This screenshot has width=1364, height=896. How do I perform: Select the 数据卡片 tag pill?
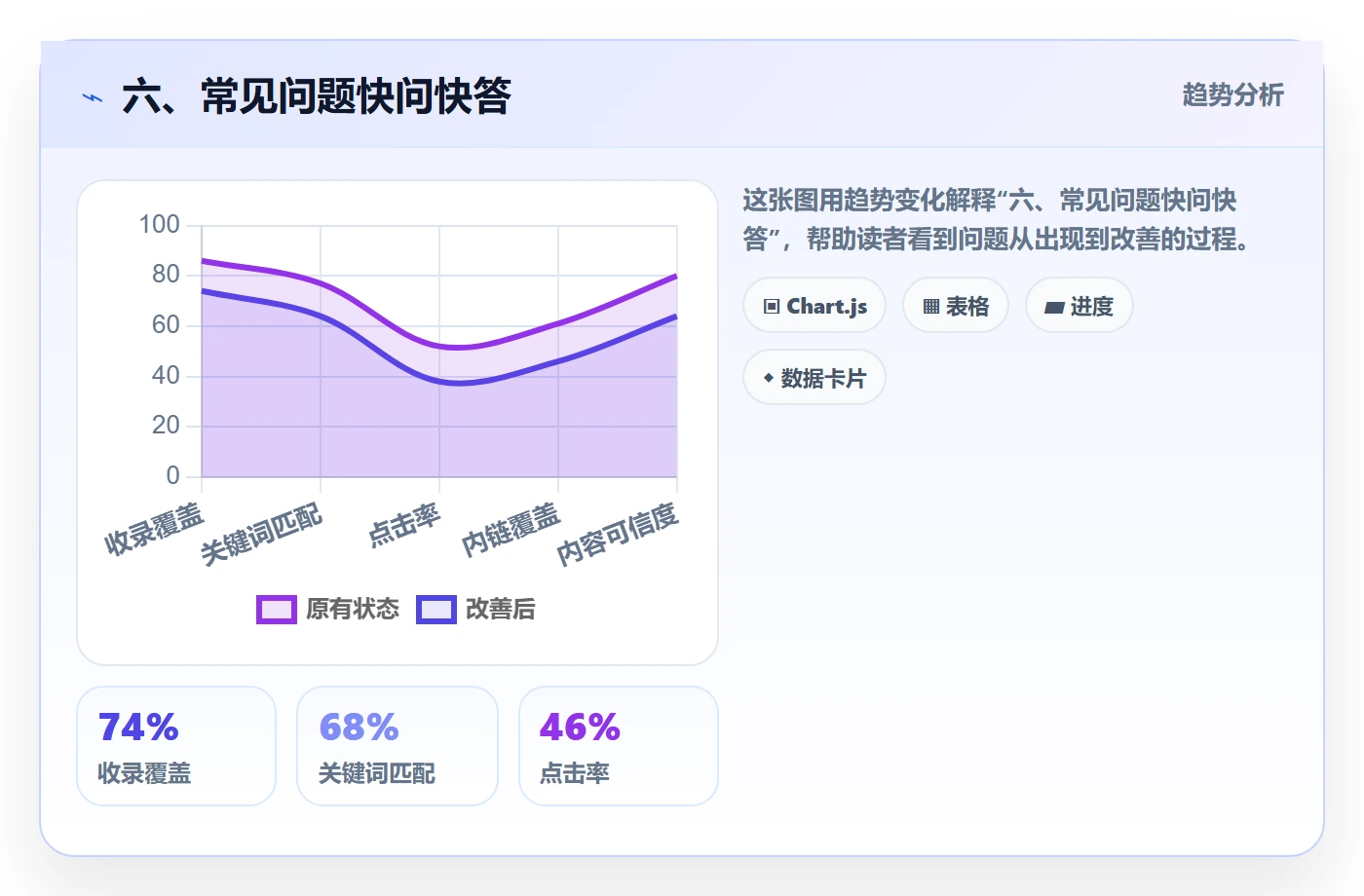point(815,378)
